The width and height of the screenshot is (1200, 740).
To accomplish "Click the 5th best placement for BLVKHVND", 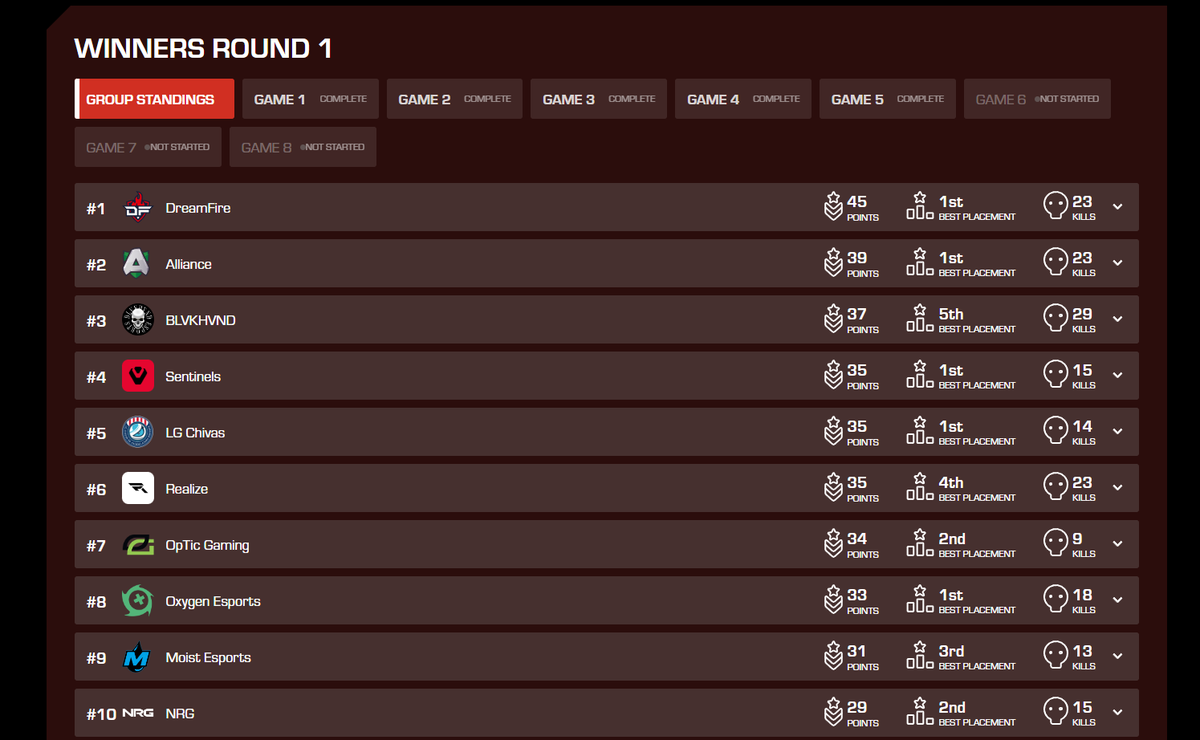I will (x=951, y=314).
